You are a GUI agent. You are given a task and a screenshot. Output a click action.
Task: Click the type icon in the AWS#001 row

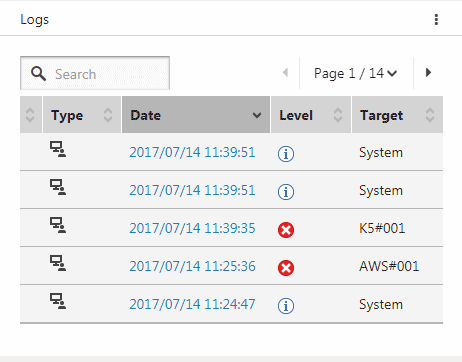58,263
